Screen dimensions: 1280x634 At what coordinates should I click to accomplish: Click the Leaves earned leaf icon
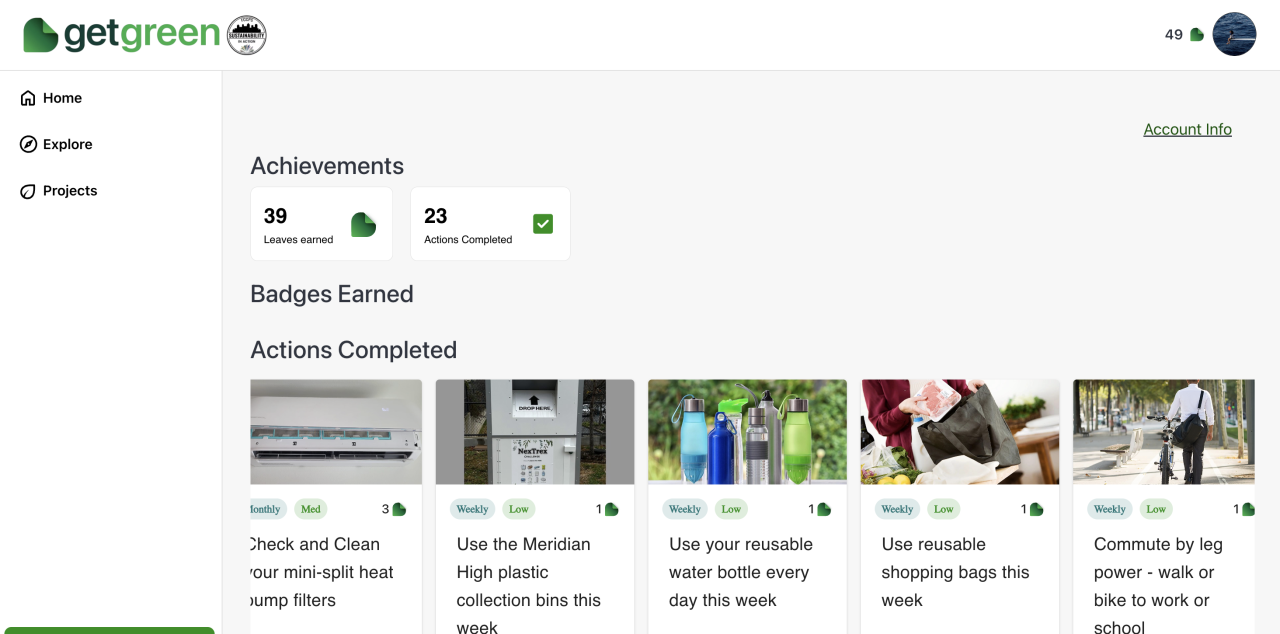click(363, 224)
